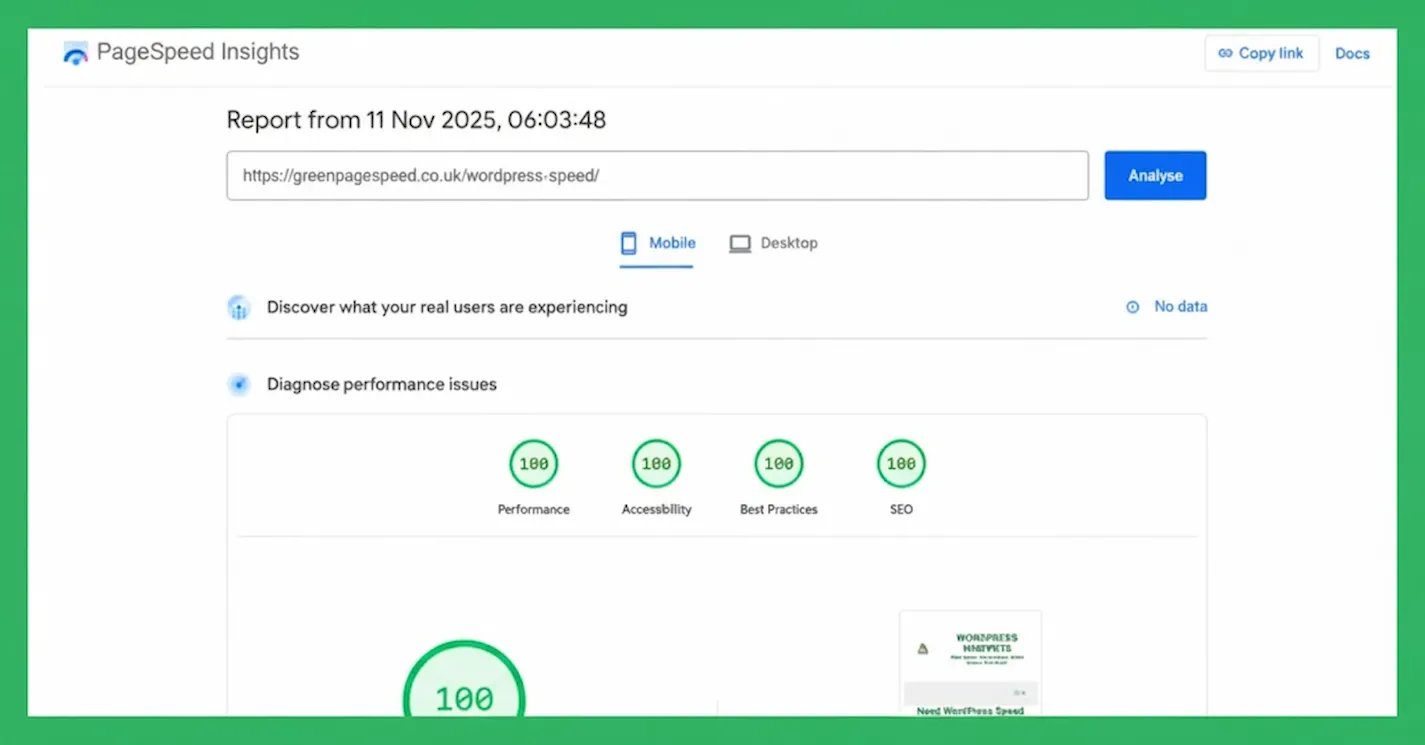Click the blue Analyse button

[1155, 176]
